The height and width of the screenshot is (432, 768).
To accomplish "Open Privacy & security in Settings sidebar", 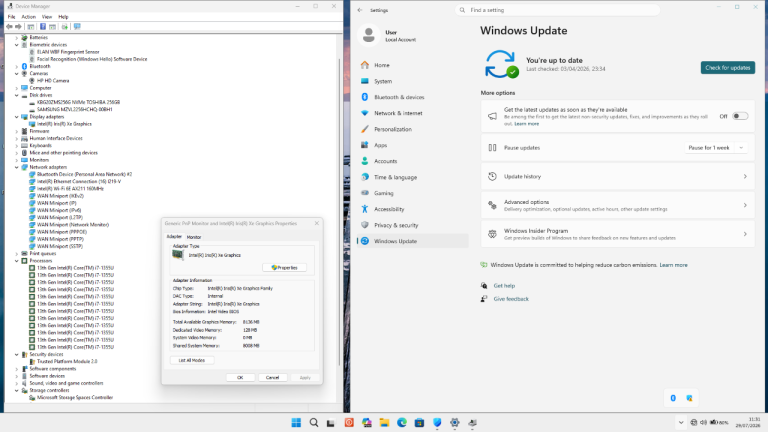I will coord(412,225).
